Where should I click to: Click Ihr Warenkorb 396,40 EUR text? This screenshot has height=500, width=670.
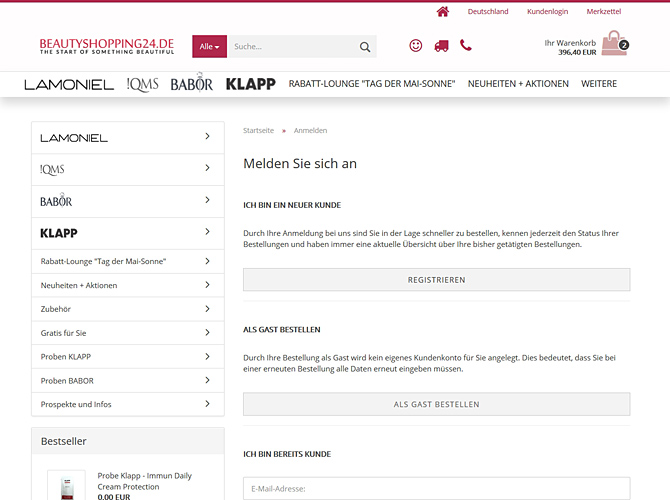pos(570,47)
